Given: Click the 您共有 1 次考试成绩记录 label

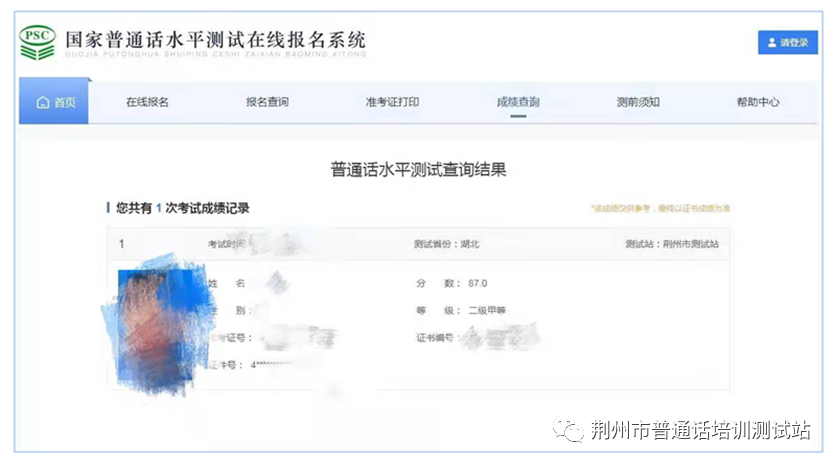Looking at the screenshot, I should pos(182,208).
